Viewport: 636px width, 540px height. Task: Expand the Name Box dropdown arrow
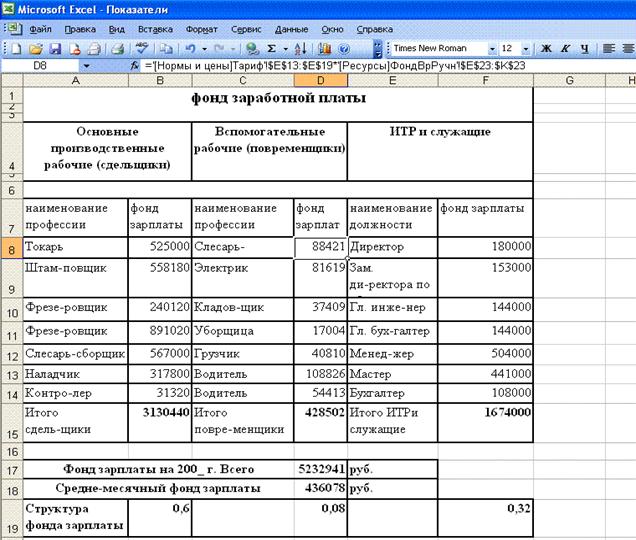click(86, 65)
